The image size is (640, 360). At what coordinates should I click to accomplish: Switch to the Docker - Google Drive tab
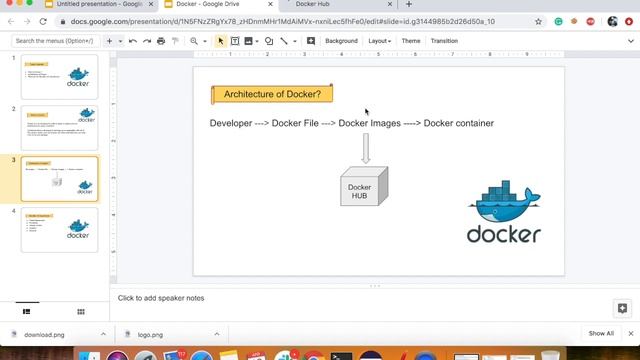(219, 4)
